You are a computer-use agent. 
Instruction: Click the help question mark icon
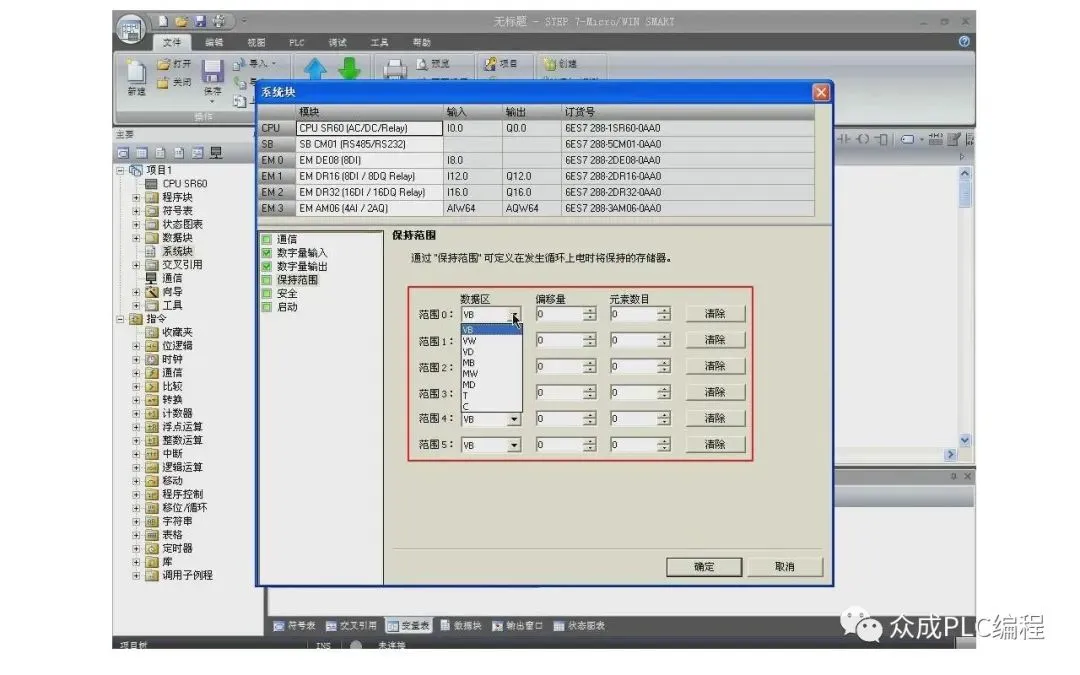pos(964,41)
